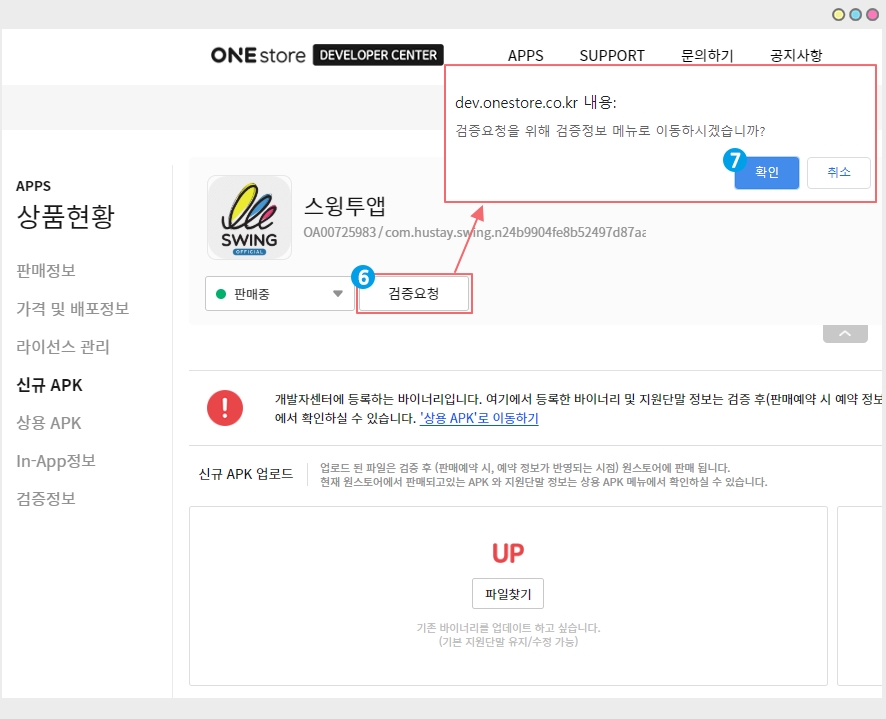Collapse the app info panel with chevron
This screenshot has height=719, width=886.
point(845,334)
